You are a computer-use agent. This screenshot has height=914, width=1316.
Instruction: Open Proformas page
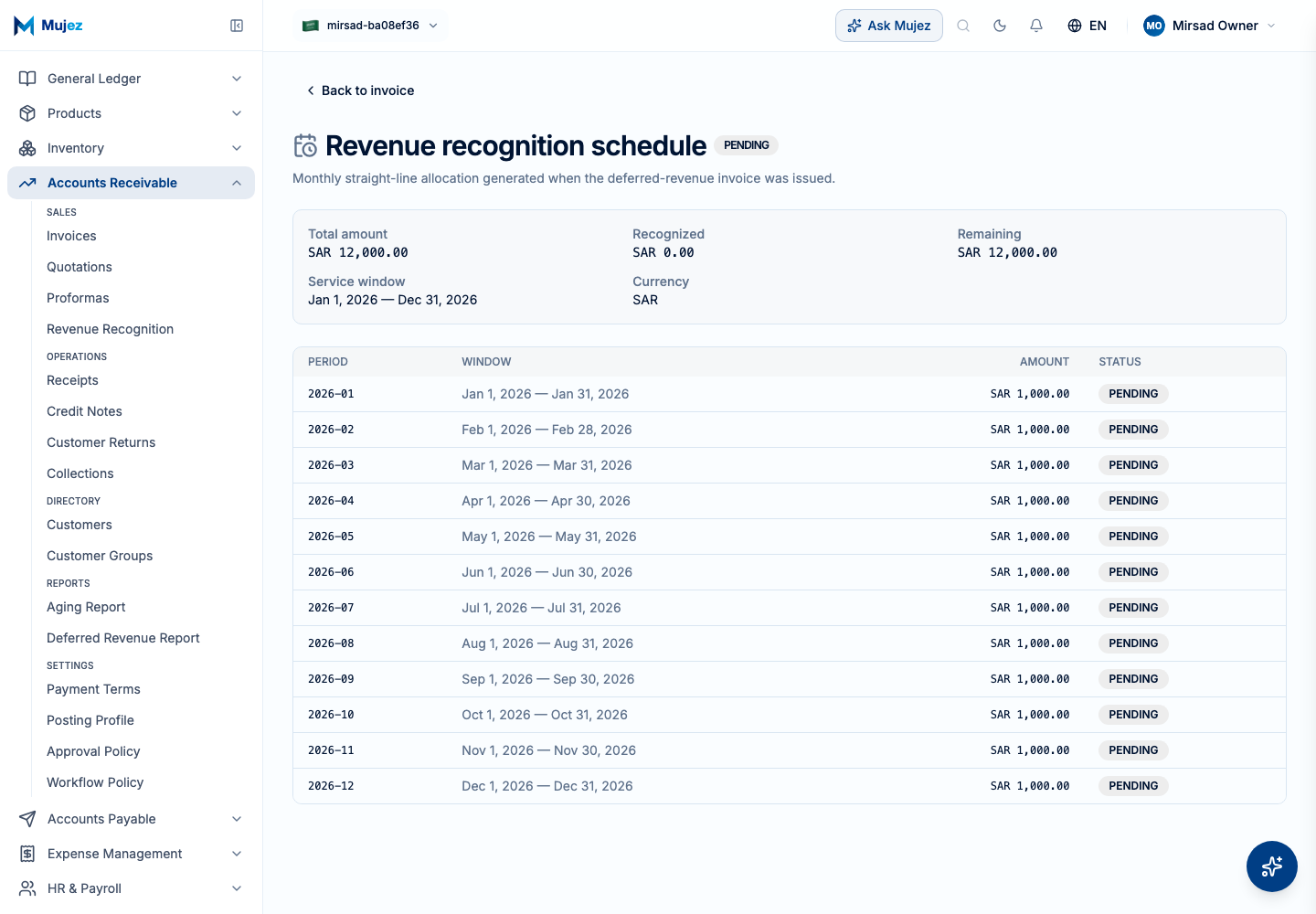(x=78, y=298)
